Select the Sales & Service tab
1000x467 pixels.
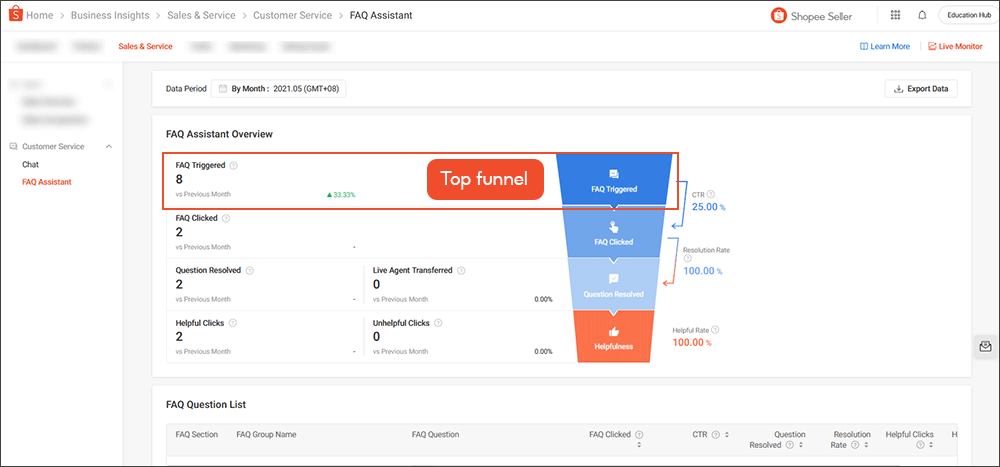(145, 47)
